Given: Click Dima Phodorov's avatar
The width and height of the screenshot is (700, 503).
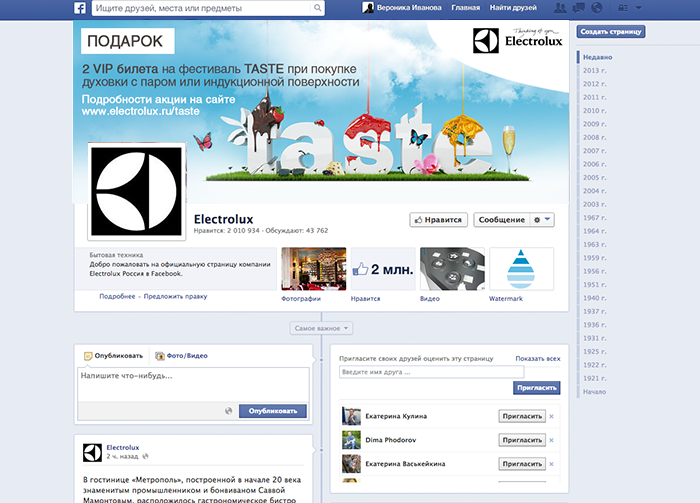Looking at the screenshot, I should 351,440.
